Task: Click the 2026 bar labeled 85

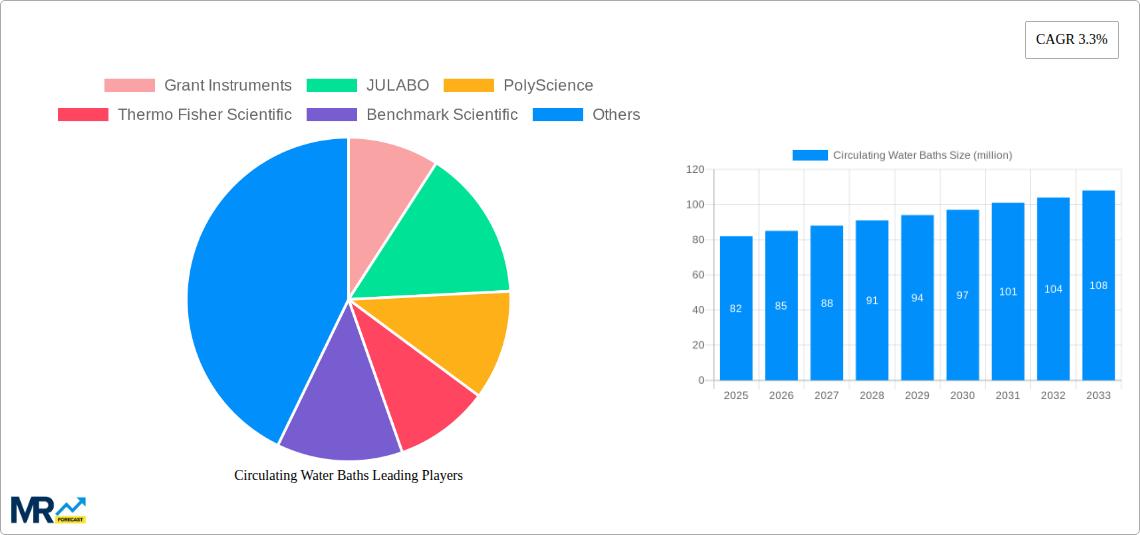Action: click(781, 305)
